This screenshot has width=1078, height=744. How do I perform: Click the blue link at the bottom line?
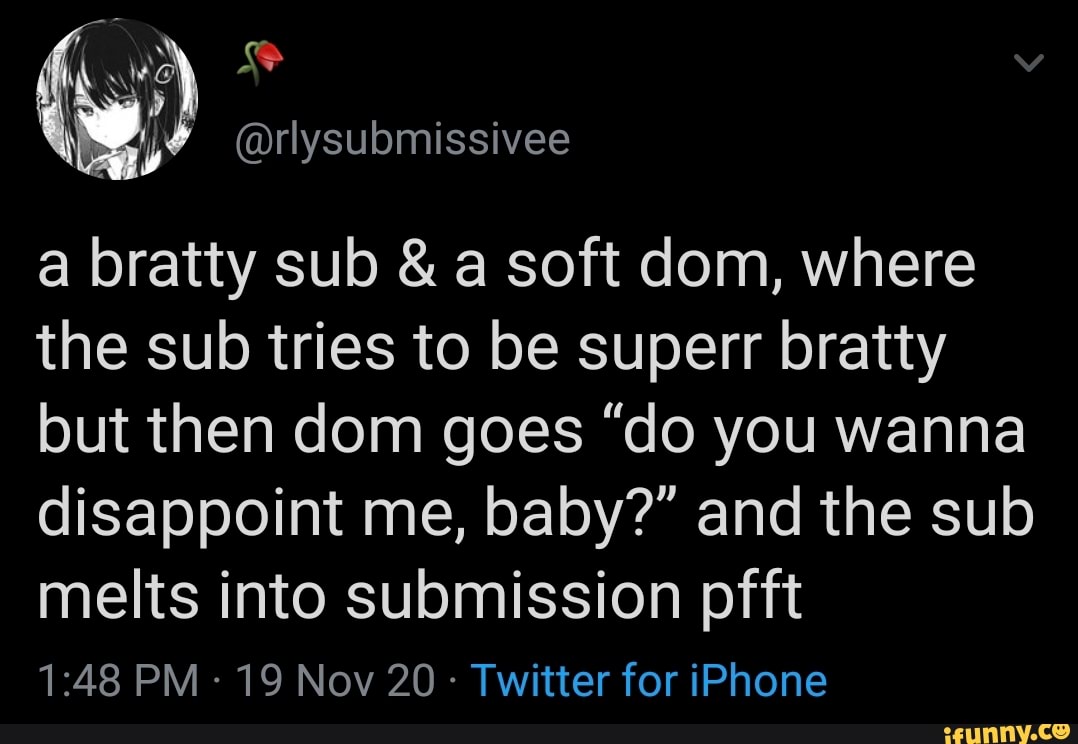(x=651, y=680)
